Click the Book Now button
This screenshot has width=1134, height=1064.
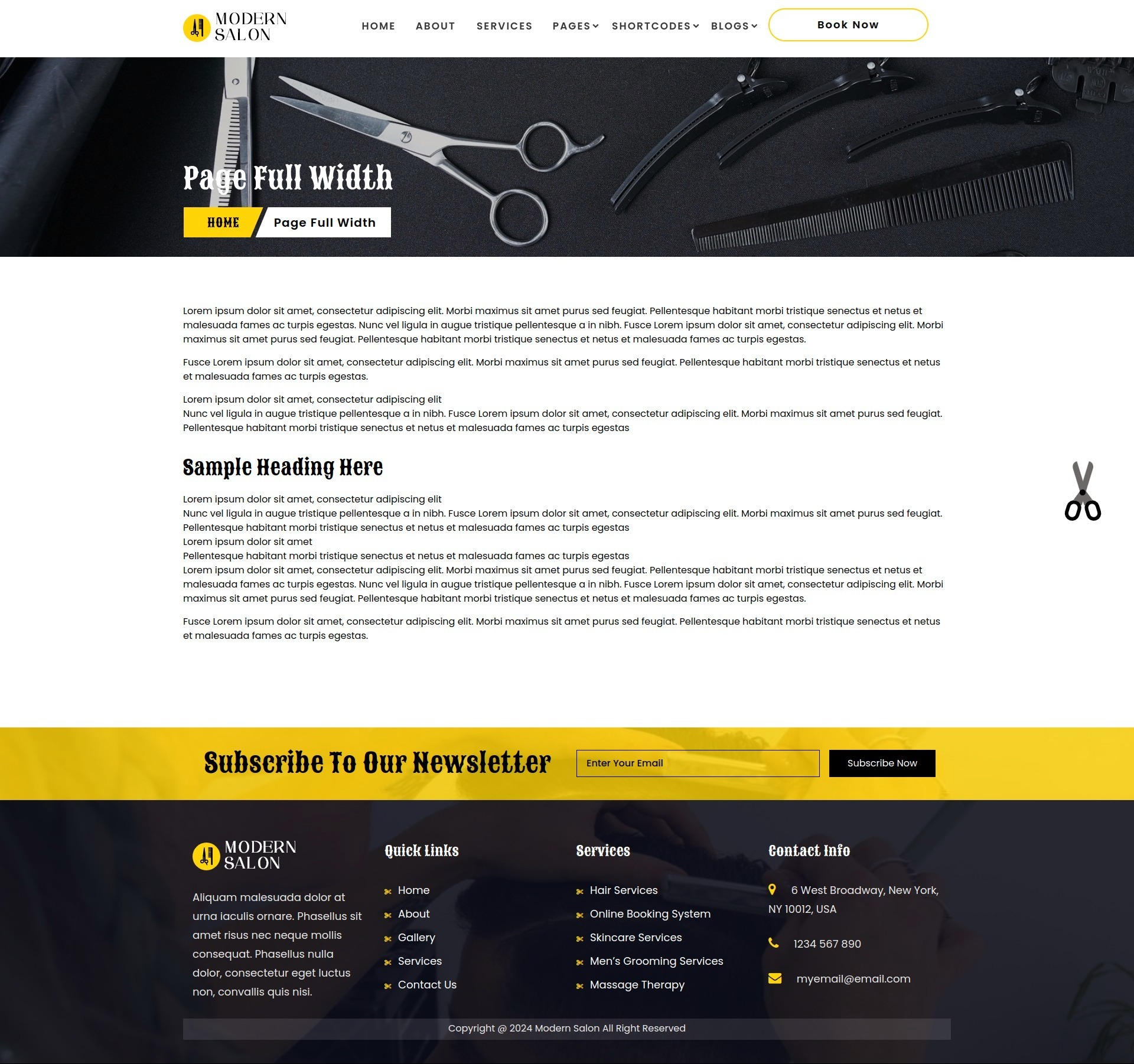[x=848, y=24]
